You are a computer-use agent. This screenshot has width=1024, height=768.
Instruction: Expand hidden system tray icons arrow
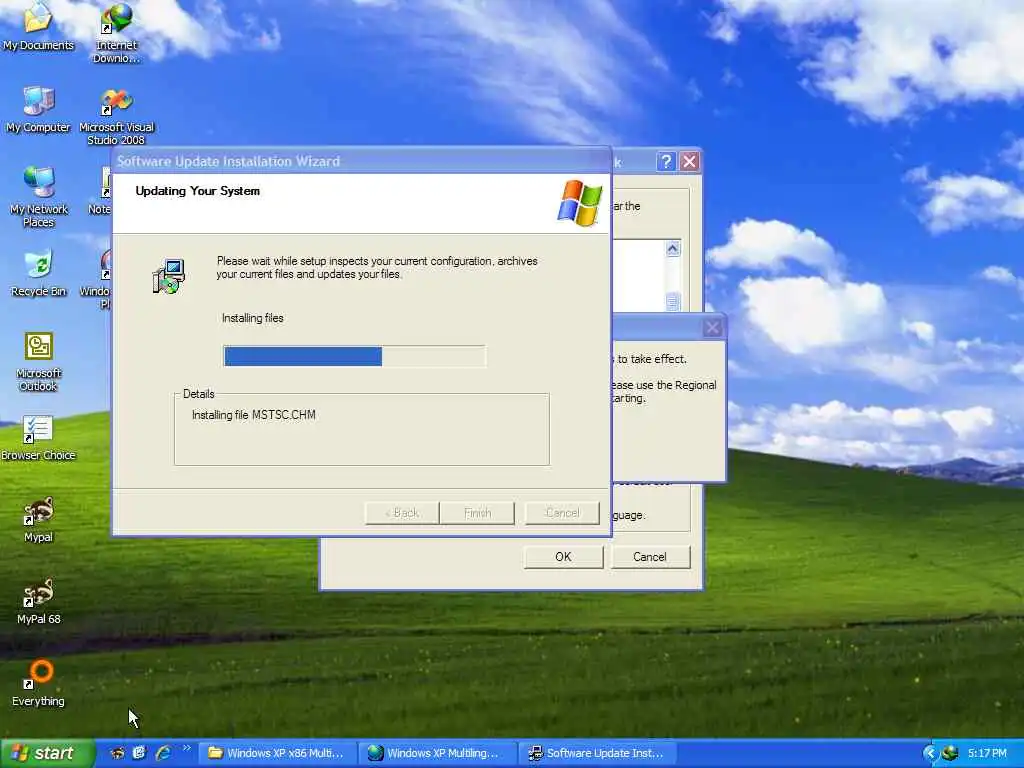(x=929, y=754)
